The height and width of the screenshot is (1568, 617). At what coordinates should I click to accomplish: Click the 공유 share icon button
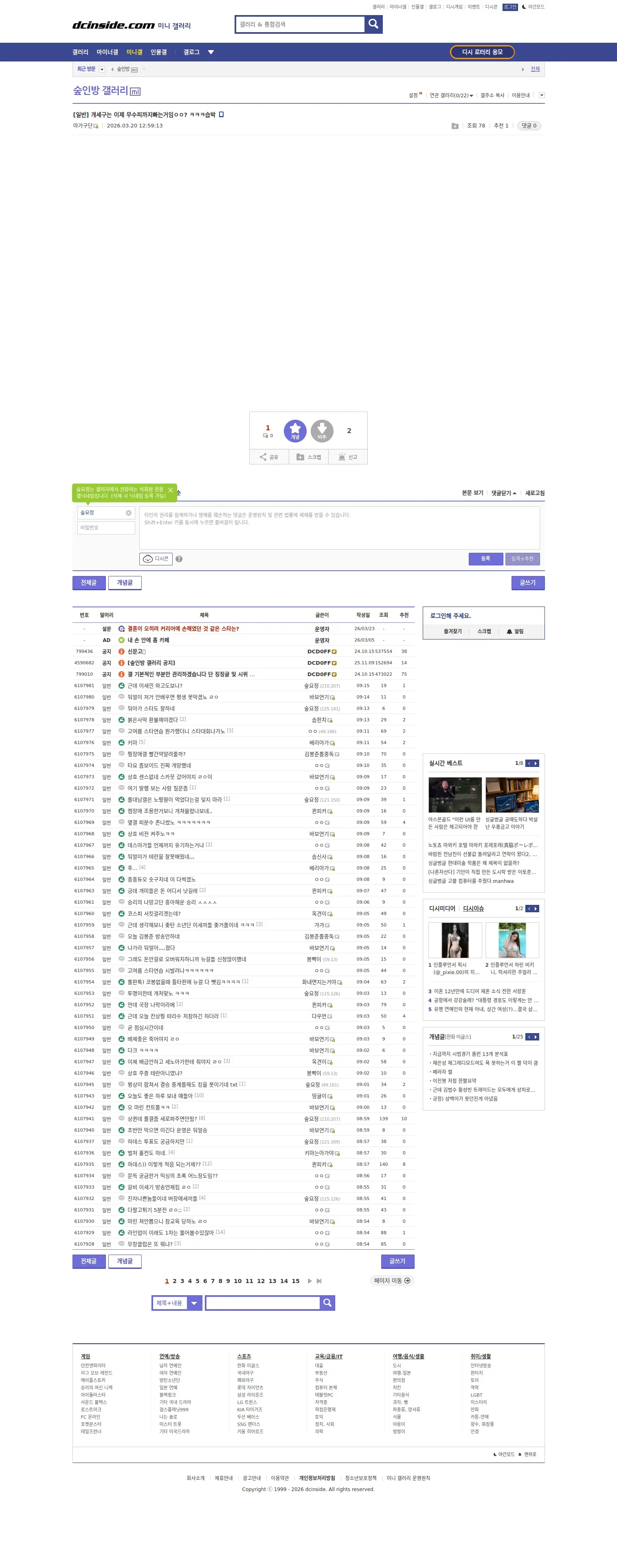(269, 457)
